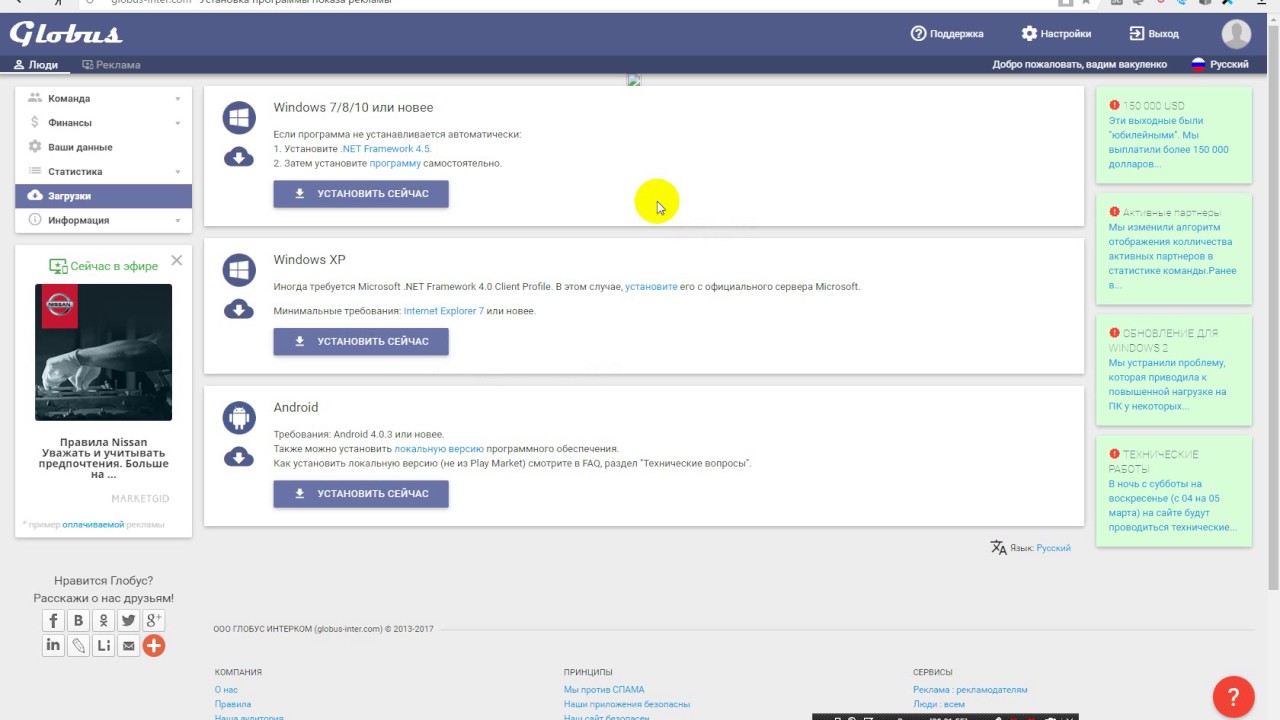Click the Сейчас в эфире icon
This screenshot has height=720, width=1280.
pos(58,266)
